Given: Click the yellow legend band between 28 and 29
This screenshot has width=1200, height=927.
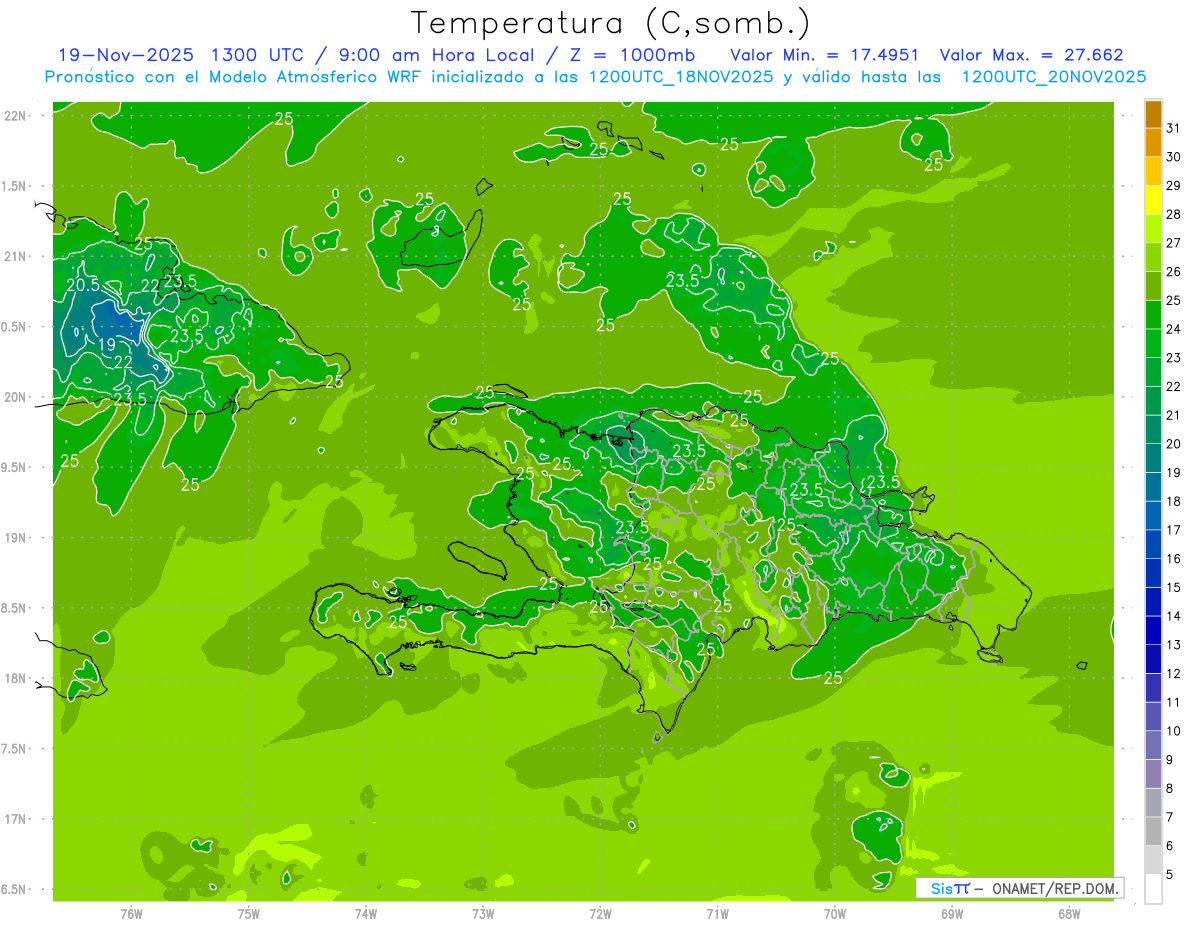Looking at the screenshot, I should click(x=1153, y=200).
